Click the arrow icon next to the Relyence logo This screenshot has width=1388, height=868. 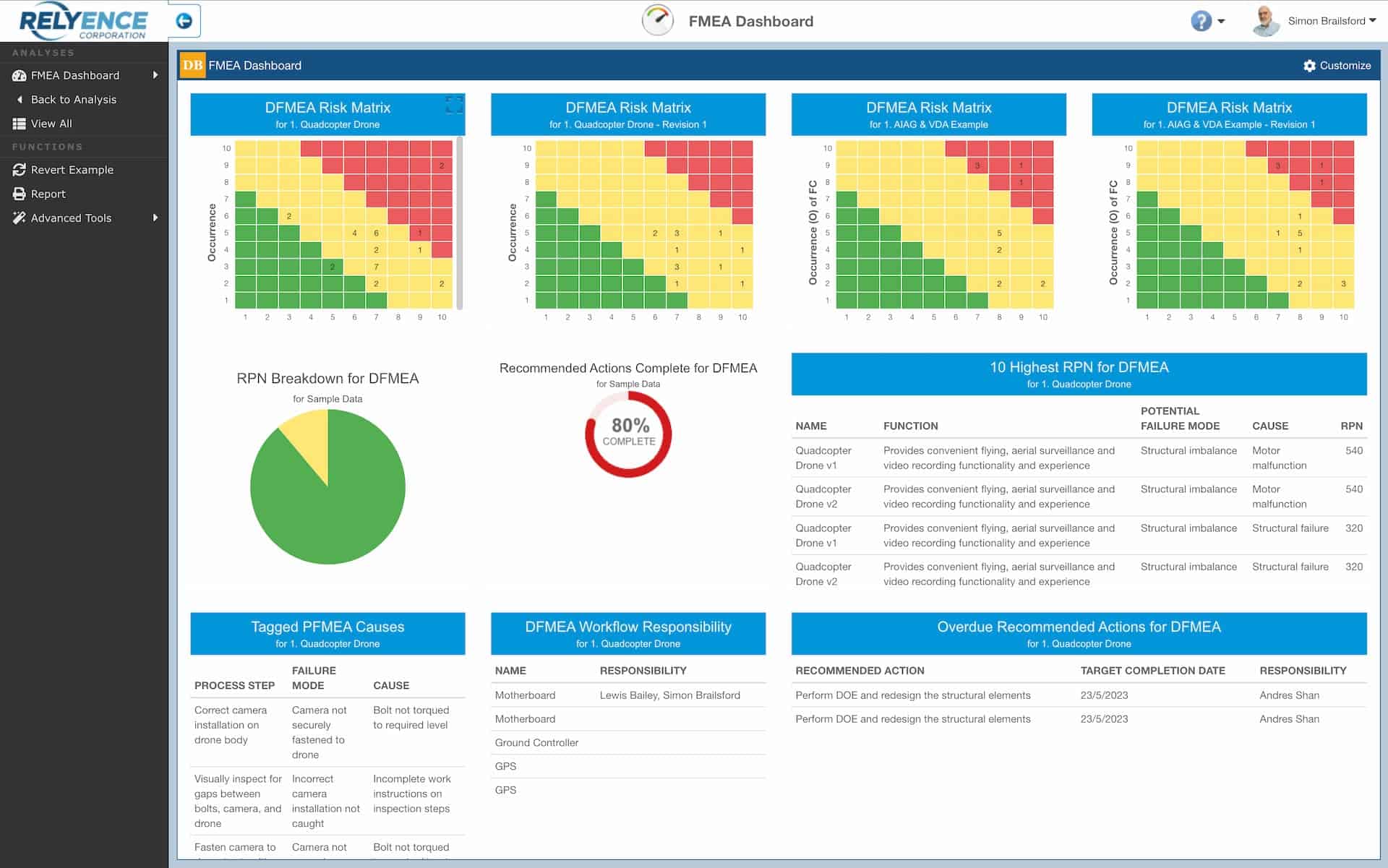[x=184, y=20]
